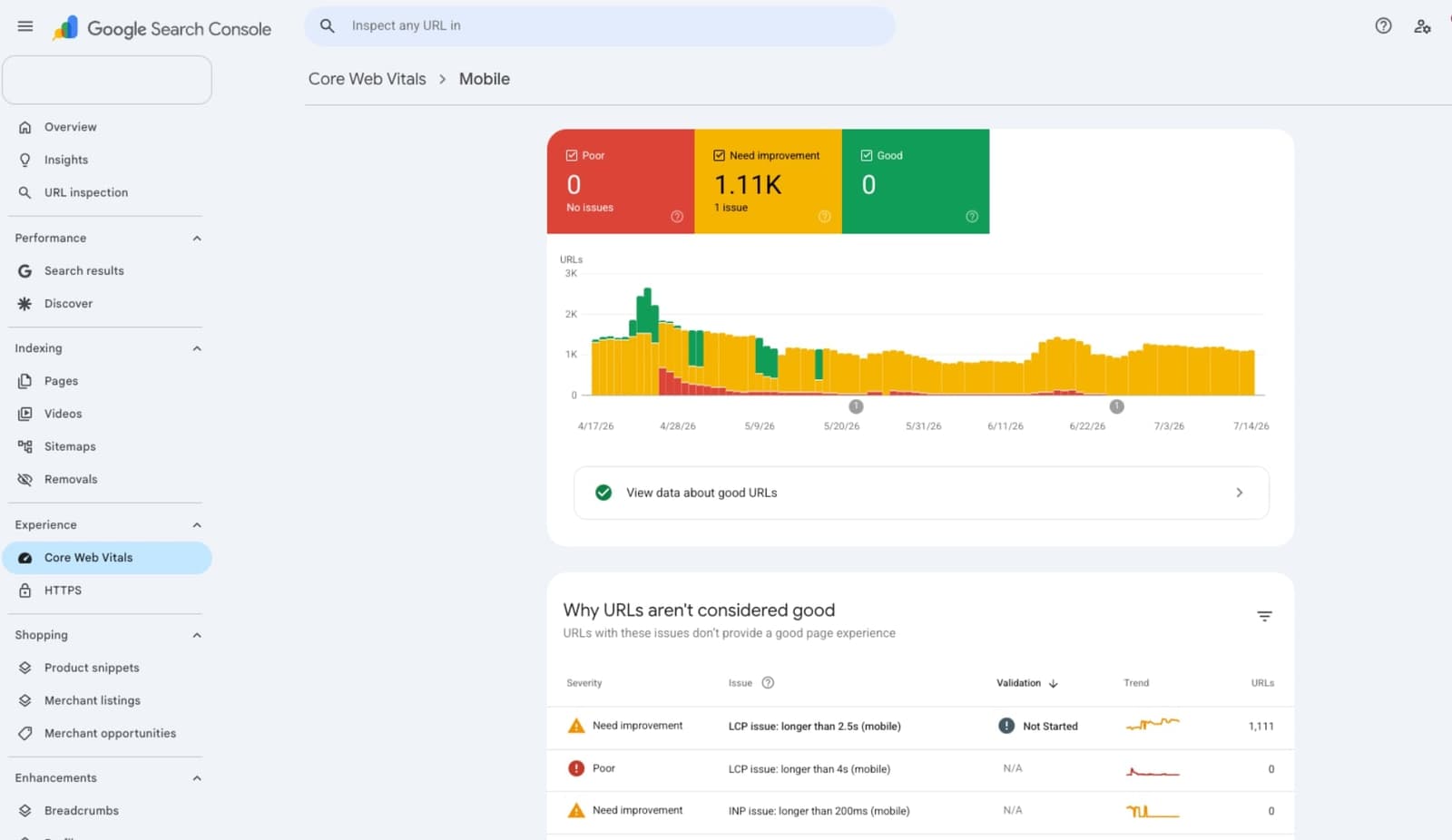Click the Google G Search results icon
Viewport: 1452px width, 840px height.
coord(25,270)
